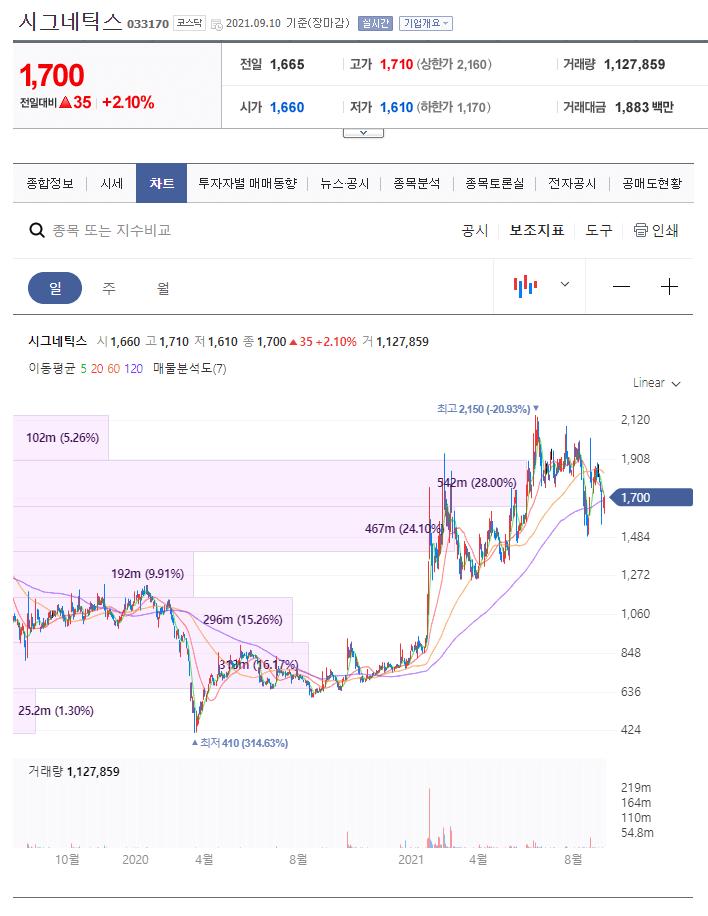Image resolution: width=708 pixels, height=916 pixels.
Task: Click the 이동평균 label
Action: pyautogui.click(x=52, y=369)
